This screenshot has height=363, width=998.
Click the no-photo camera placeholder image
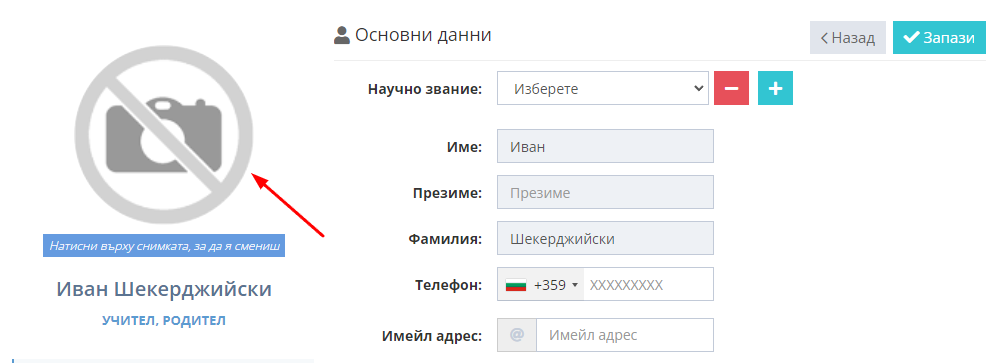164,135
